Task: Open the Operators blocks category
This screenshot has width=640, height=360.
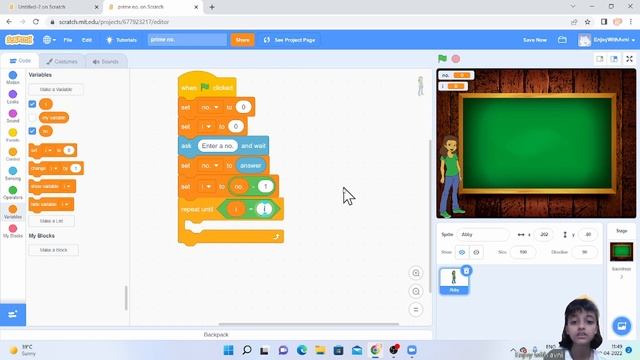Action: [x=13, y=193]
